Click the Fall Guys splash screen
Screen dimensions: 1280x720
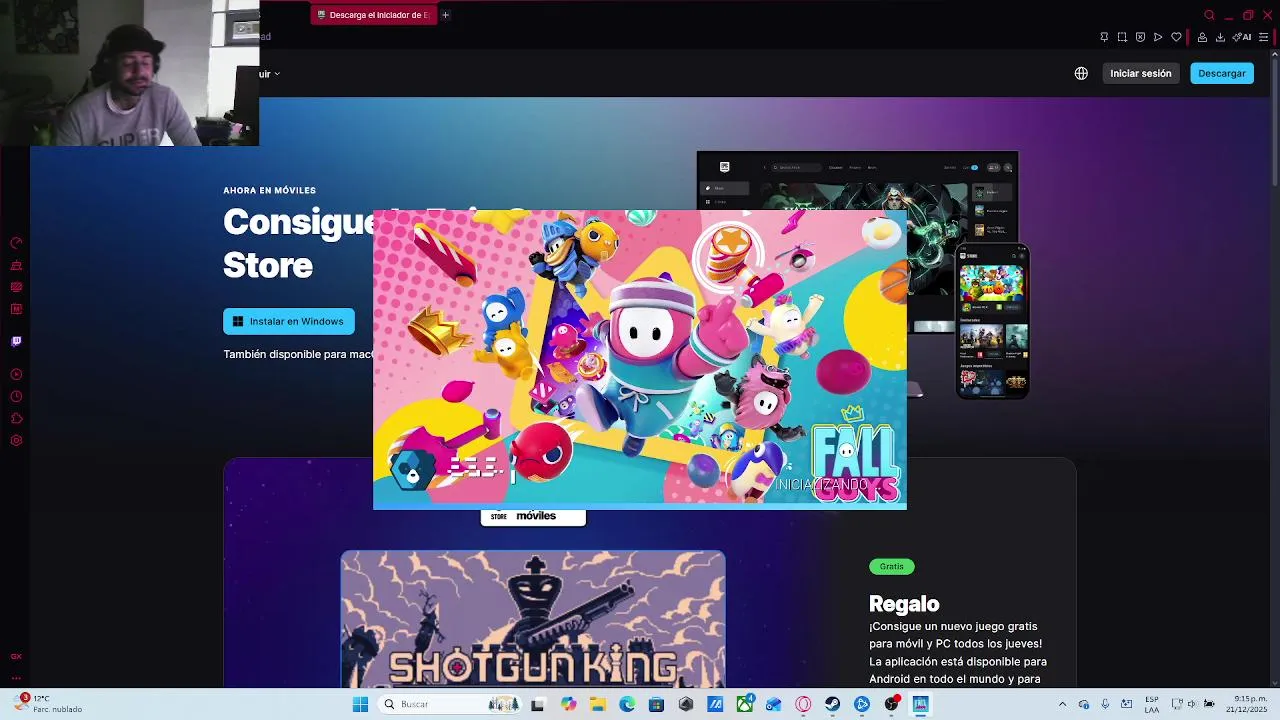pyautogui.click(x=640, y=360)
